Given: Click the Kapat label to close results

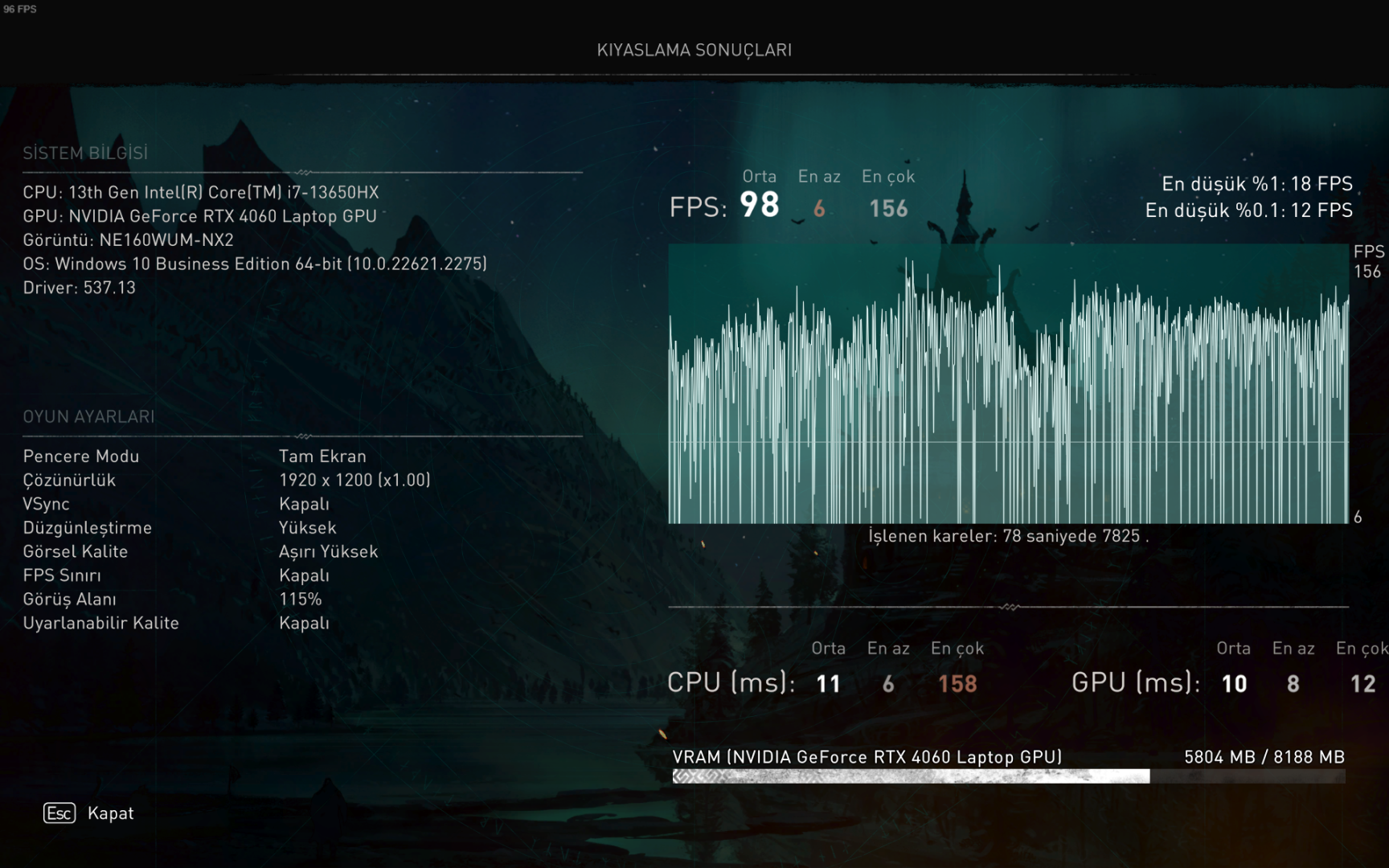Looking at the screenshot, I should pos(111,813).
